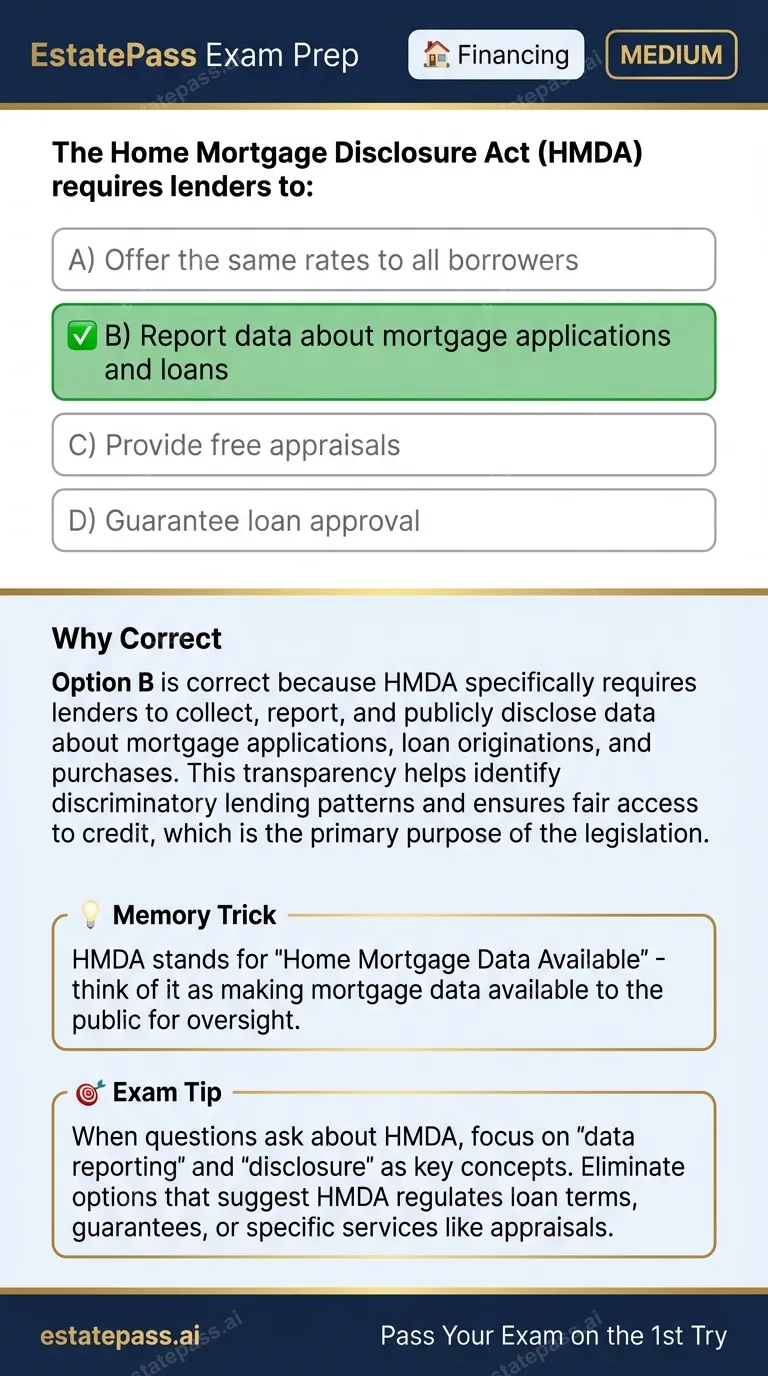The width and height of the screenshot is (768, 1376).
Task: Click the dart target icon on Exam Tip
Action: point(89,1091)
